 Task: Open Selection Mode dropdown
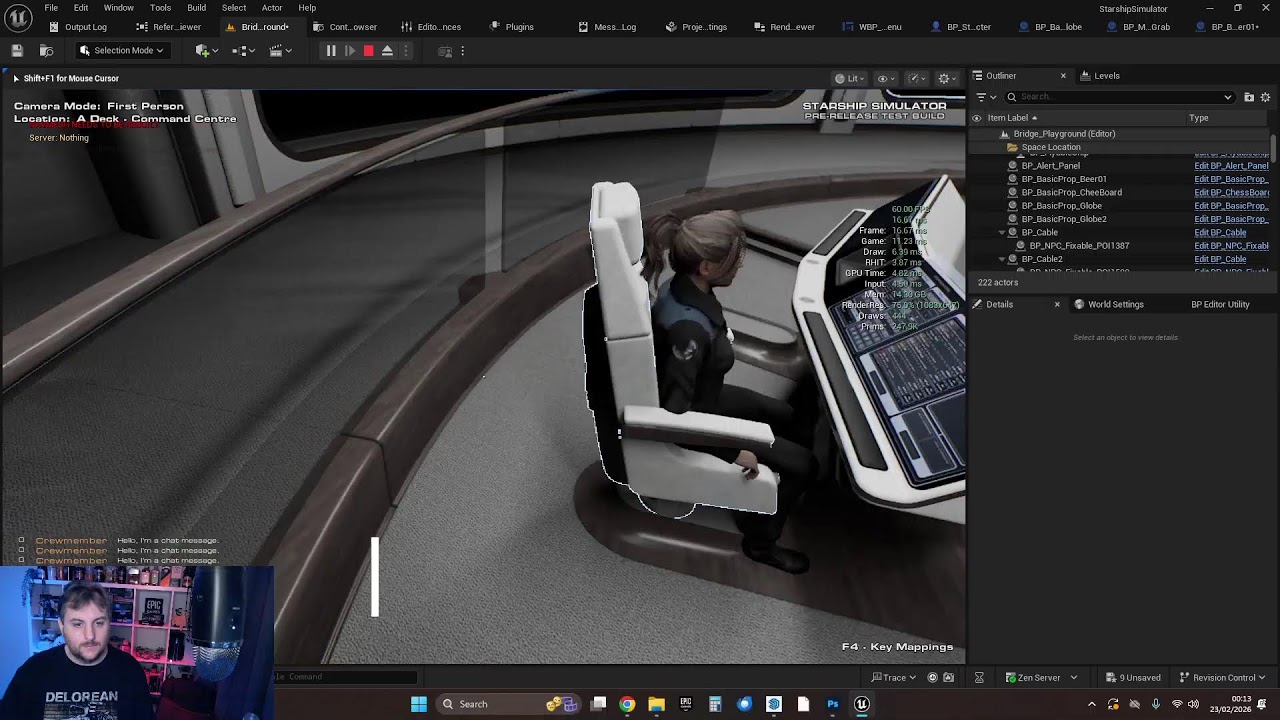(121, 51)
